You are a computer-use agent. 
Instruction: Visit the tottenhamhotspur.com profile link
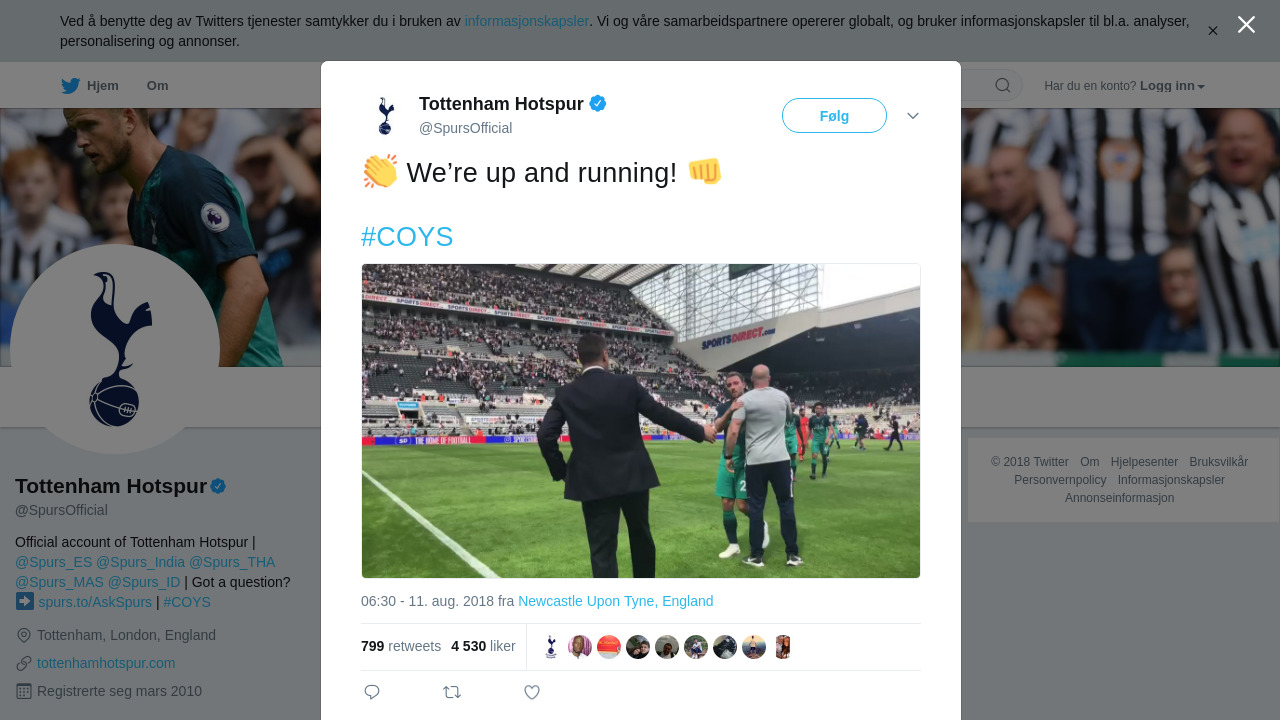(x=106, y=663)
